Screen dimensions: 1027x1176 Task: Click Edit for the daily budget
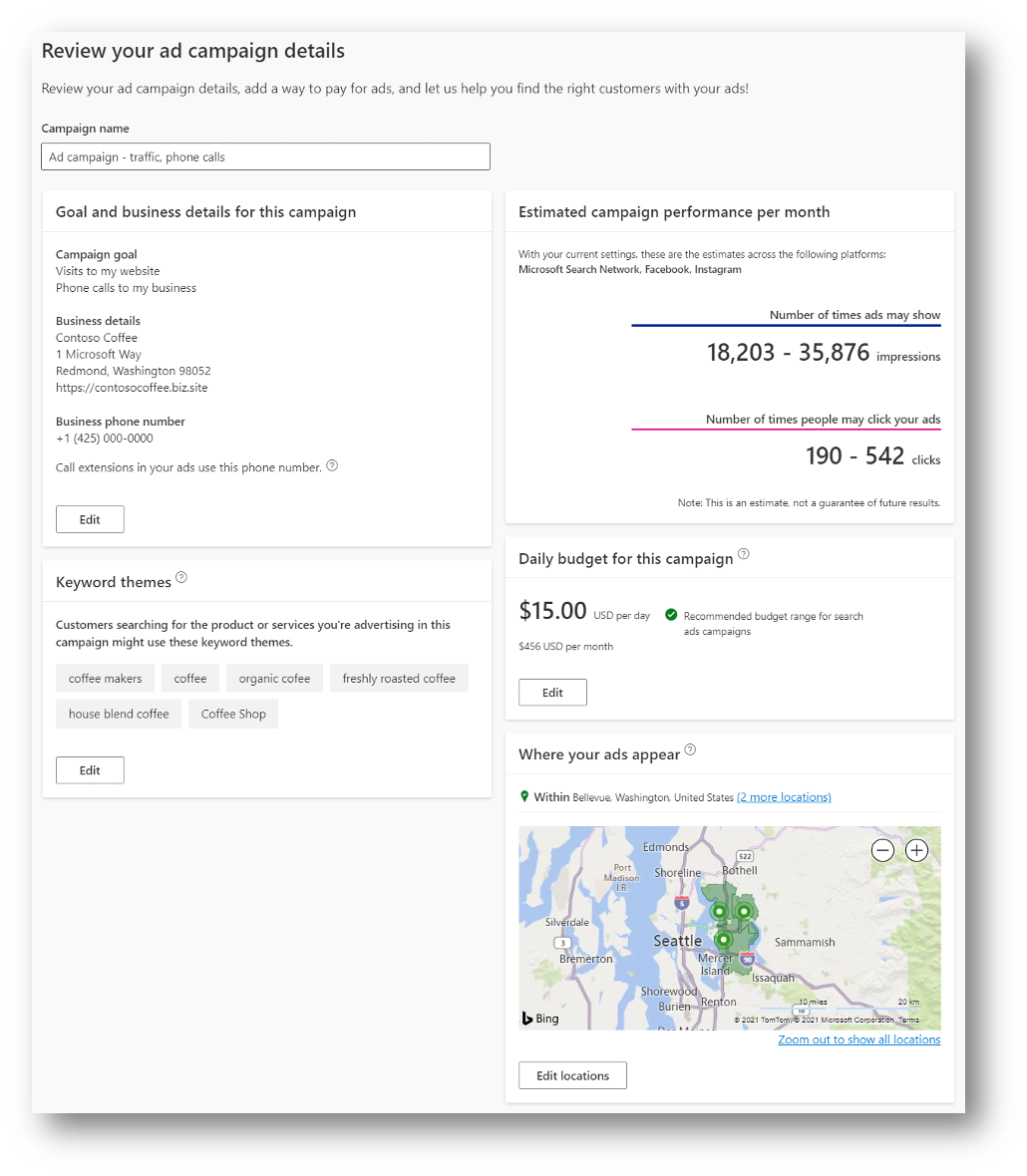(x=552, y=692)
